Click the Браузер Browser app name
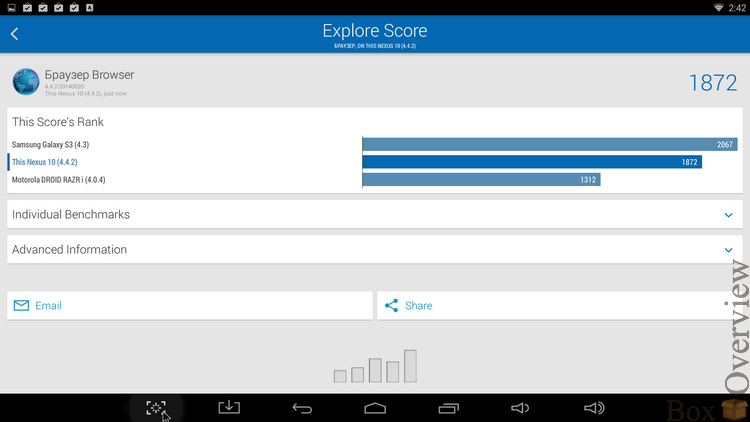Image resolution: width=750 pixels, height=422 pixels. tap(89, 75)
